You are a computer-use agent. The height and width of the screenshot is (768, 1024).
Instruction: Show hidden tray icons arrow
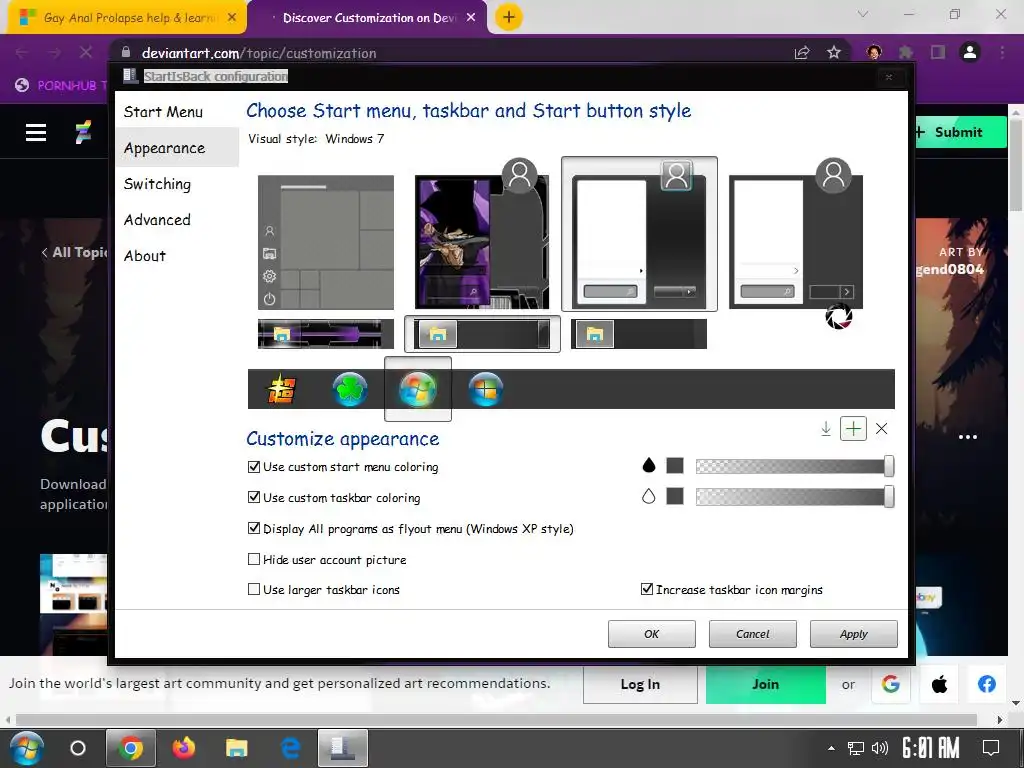(831, 748)
